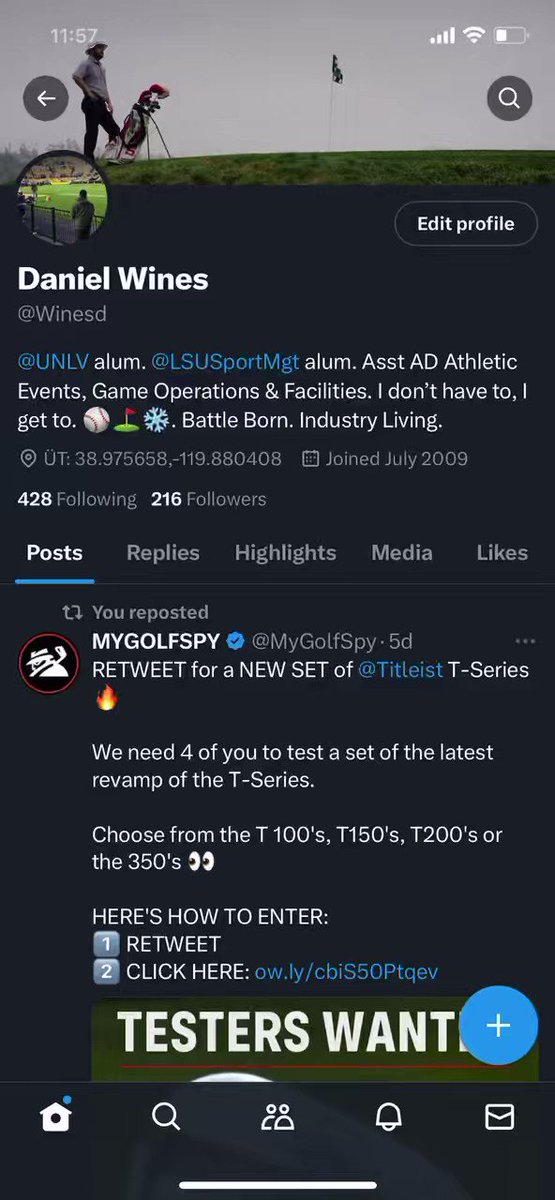
Task: Switch to the Highlights tab
Action: tap(285, 553)
